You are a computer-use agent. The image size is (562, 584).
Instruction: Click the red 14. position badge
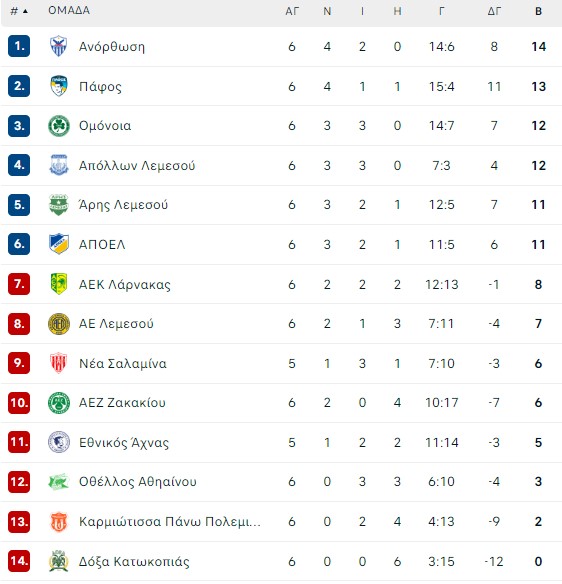(19, 561)
